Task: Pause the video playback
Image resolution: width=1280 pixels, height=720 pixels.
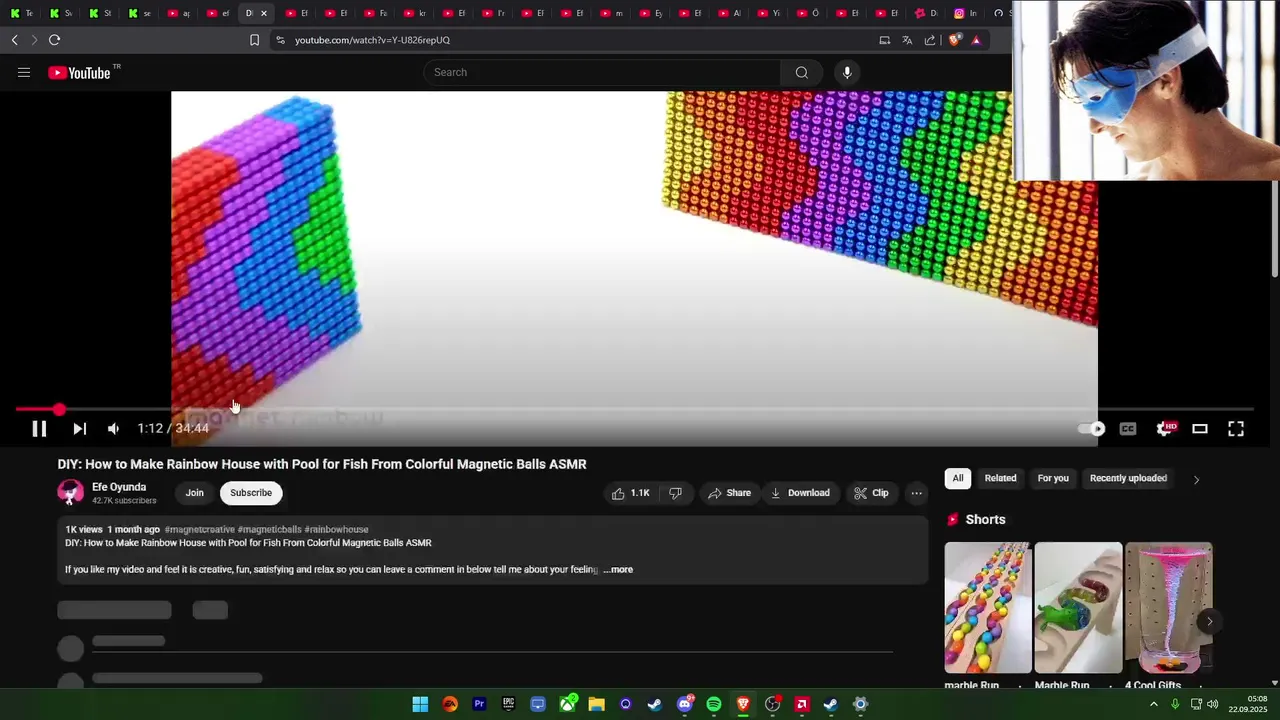Action: pos(39,429)
